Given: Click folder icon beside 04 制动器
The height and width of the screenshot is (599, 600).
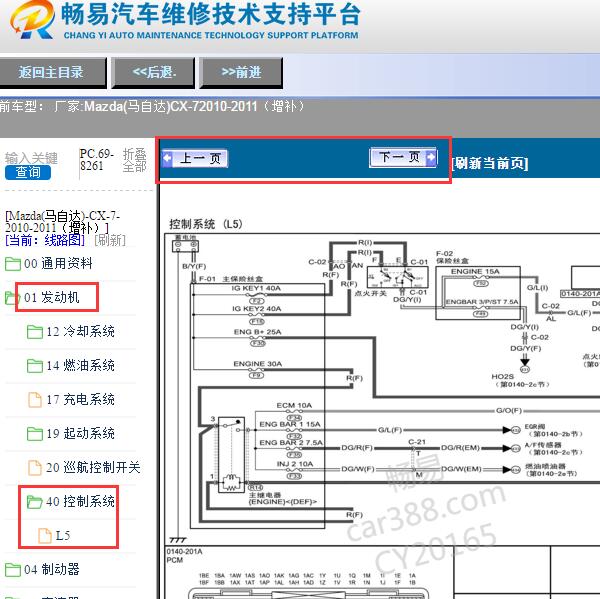Looking at the screenshot, I should tap(13, 570).
